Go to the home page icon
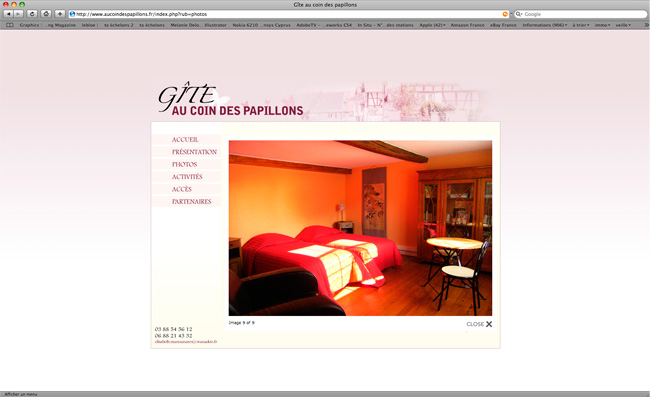 pos(46,14)
